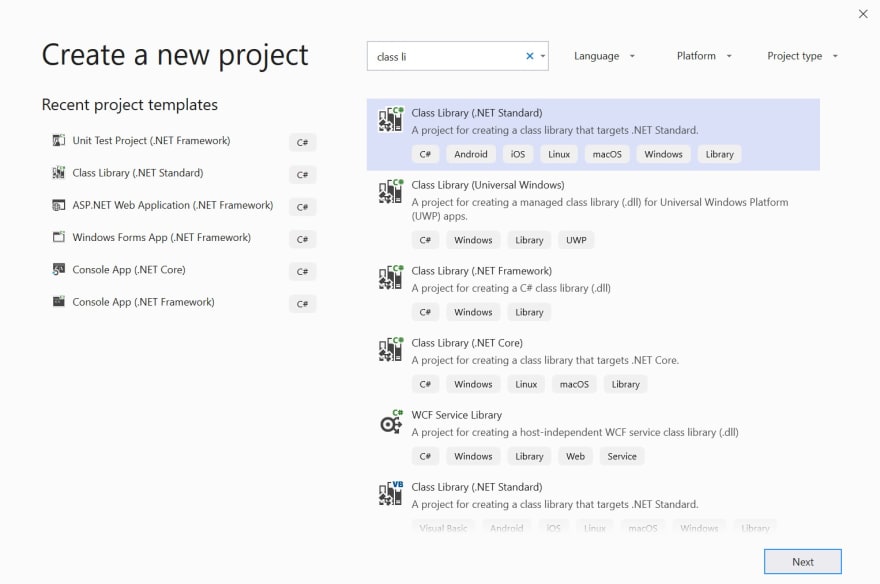The image size is (880, 584).
Task: Click C# tag next to Console App (.NET Core)
Action: point(302,272)
